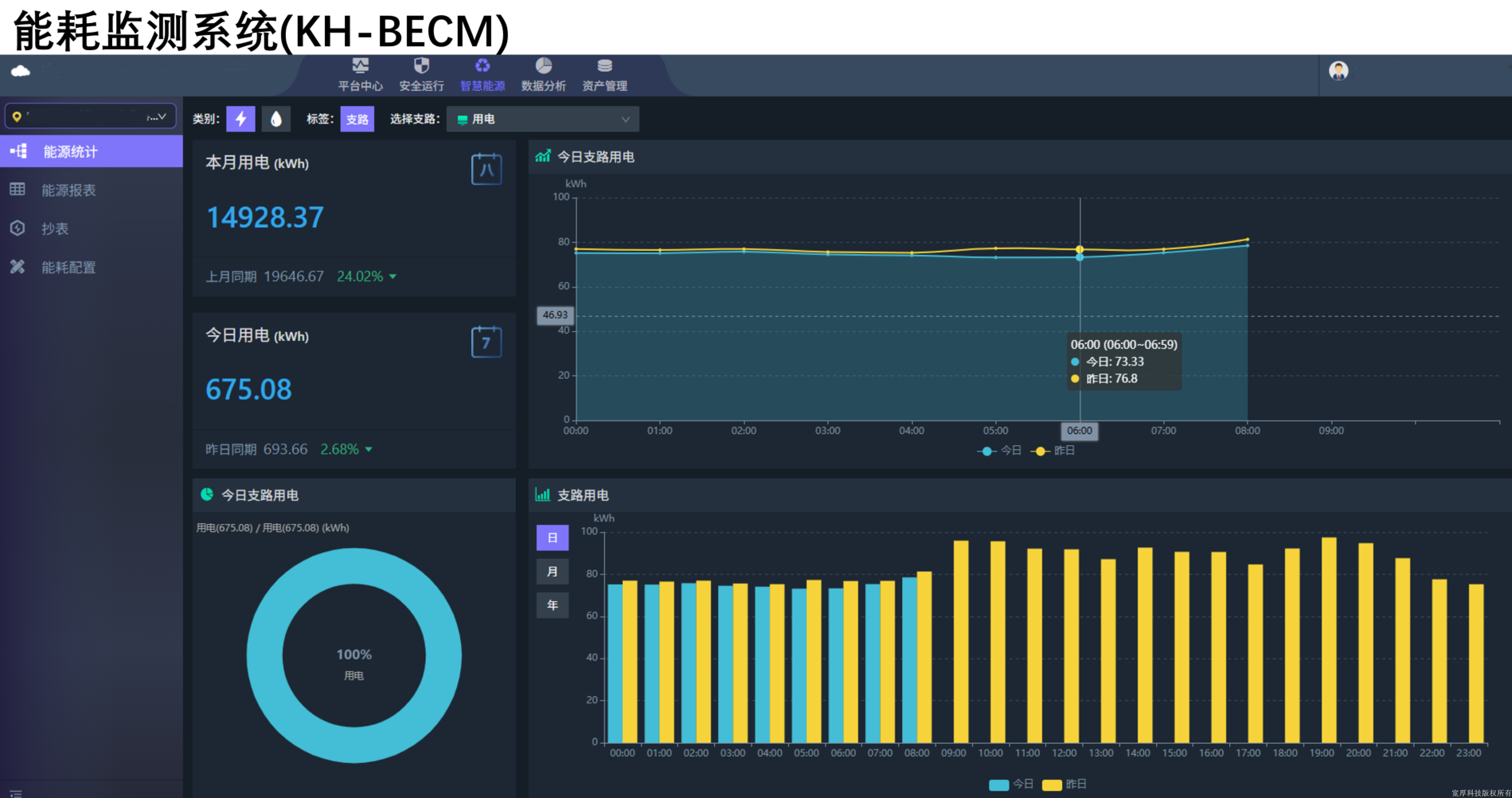Open 能源报表 in the sidebar
This screenshot has width=1512, height=798.
pos(68,190)
